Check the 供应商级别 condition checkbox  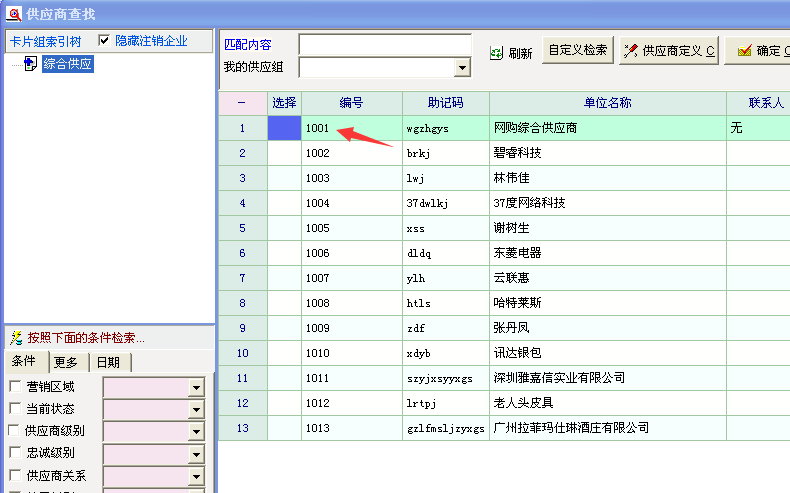tap(15, 431)
